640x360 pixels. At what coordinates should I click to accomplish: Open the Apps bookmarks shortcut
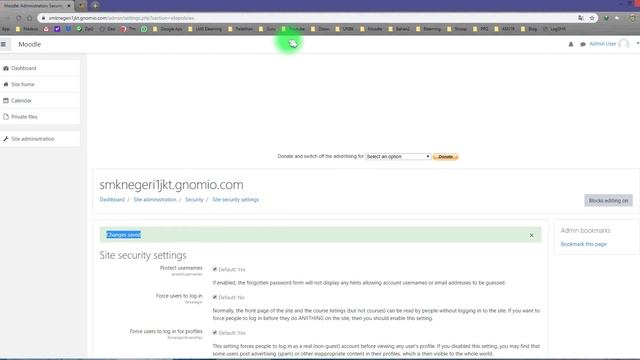tap(5, 29)
